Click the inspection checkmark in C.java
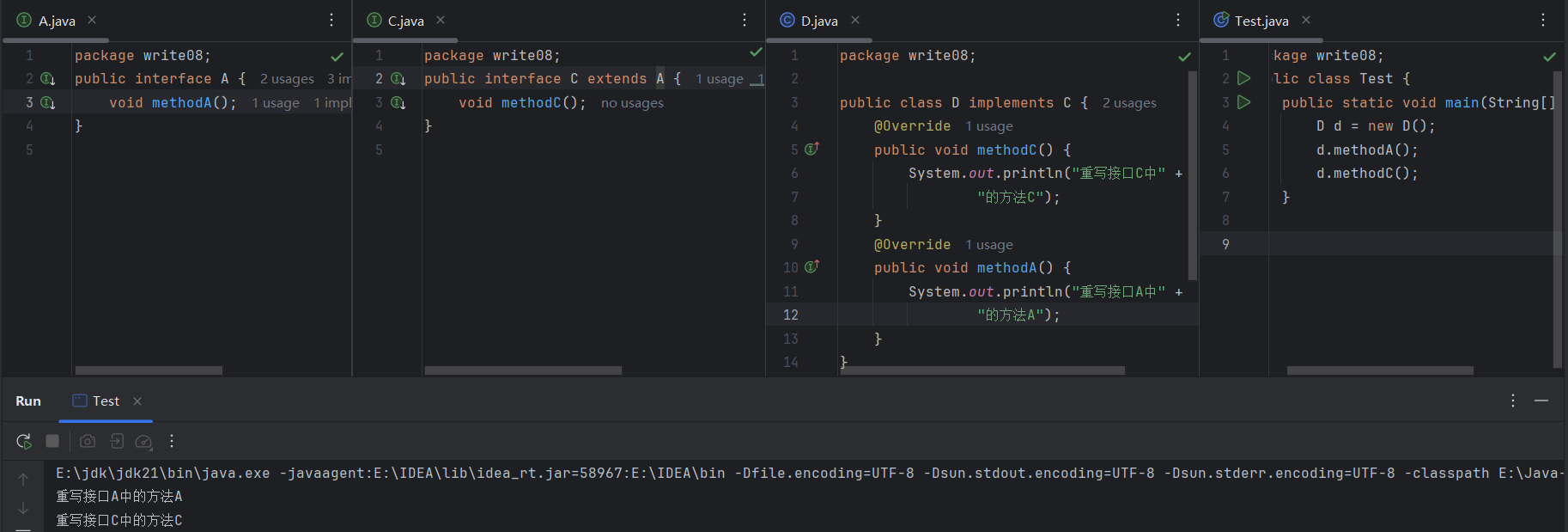 756,52
